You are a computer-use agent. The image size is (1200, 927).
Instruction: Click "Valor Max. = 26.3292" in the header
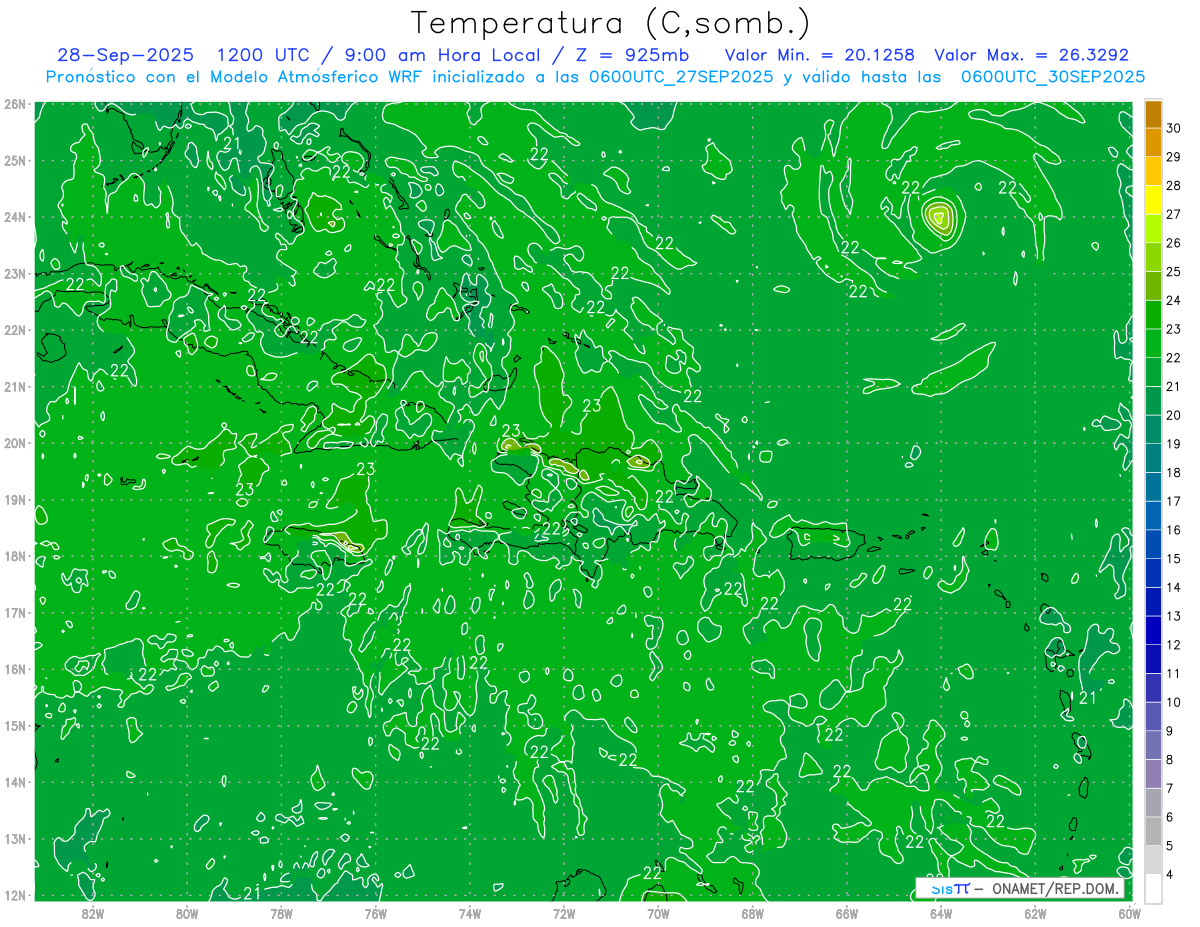click(x=1031, y=55)
